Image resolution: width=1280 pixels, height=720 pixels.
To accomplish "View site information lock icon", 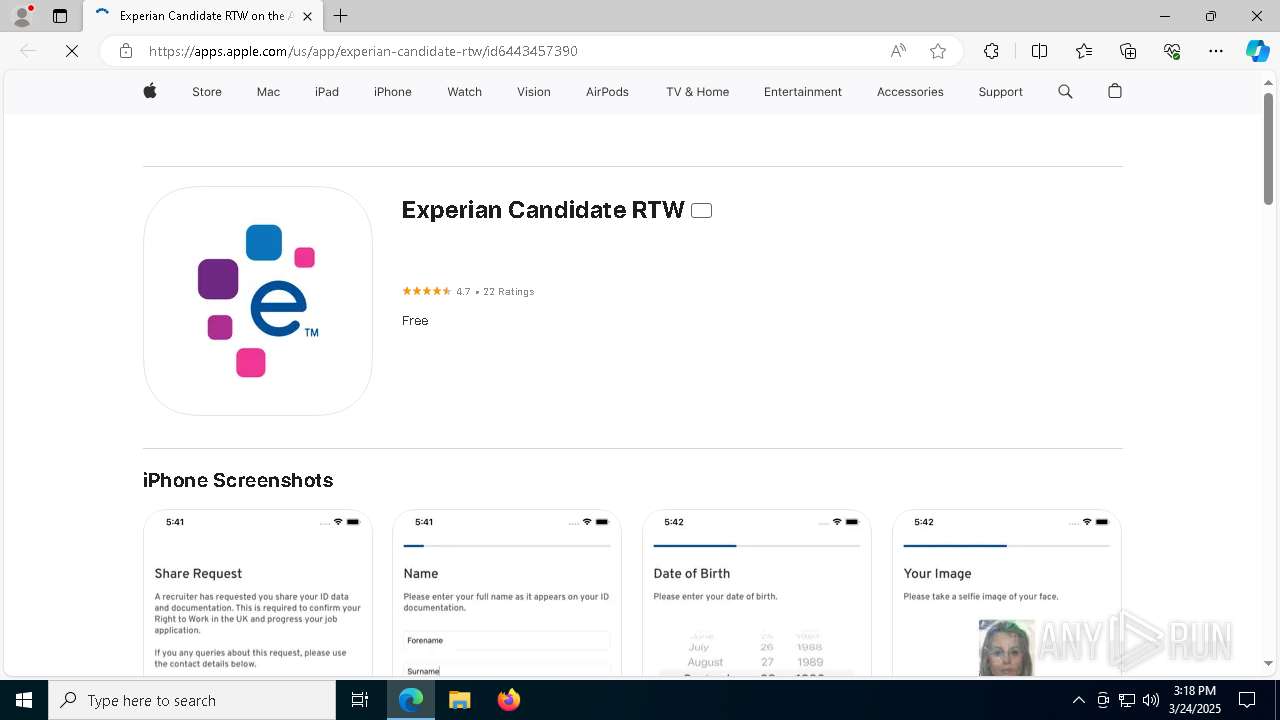I will pyautogui.click(x=126, y=51).
